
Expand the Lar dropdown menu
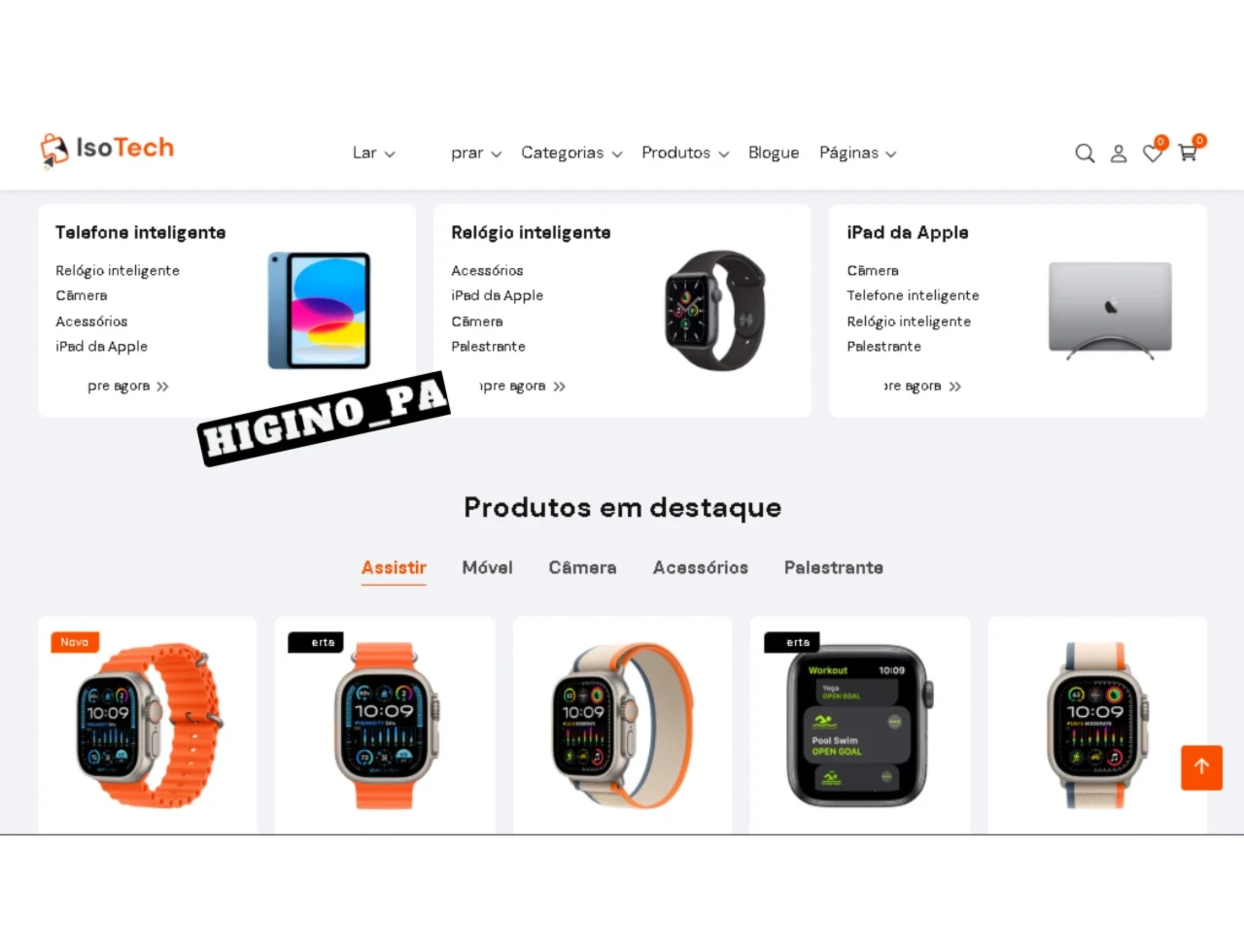[x=373, y=153]
